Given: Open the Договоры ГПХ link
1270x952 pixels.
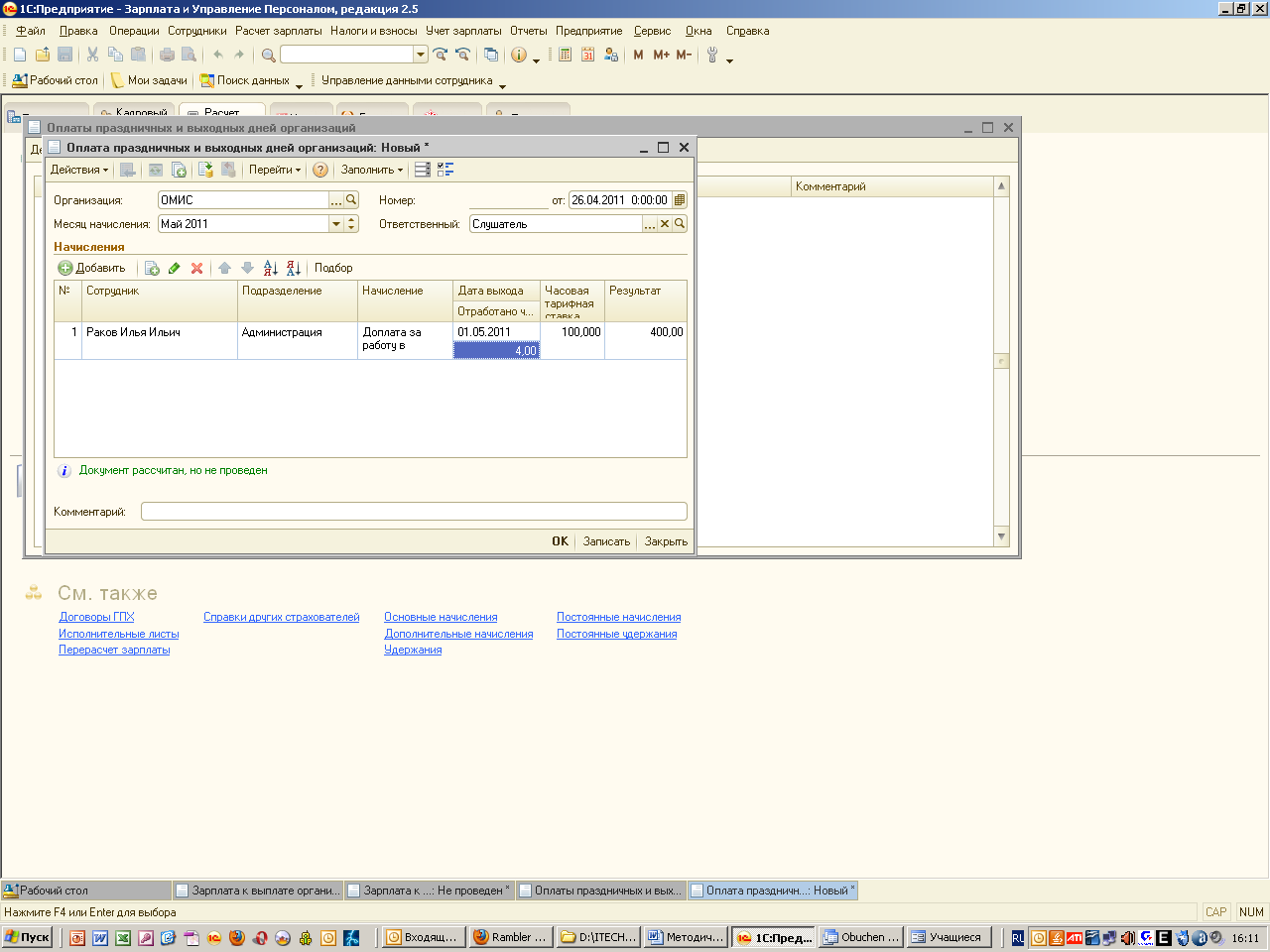Looking at the screenshot, I should pos(96,617).
